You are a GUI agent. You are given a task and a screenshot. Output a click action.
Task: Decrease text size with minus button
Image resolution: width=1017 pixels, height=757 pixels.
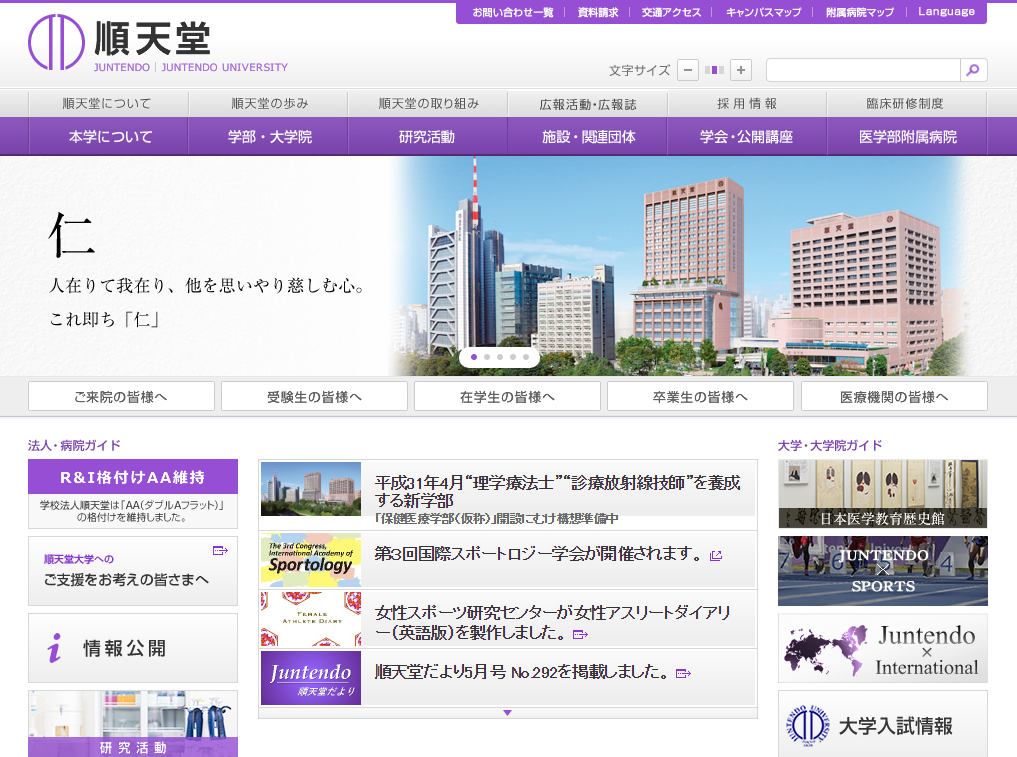tap(688, 70)
